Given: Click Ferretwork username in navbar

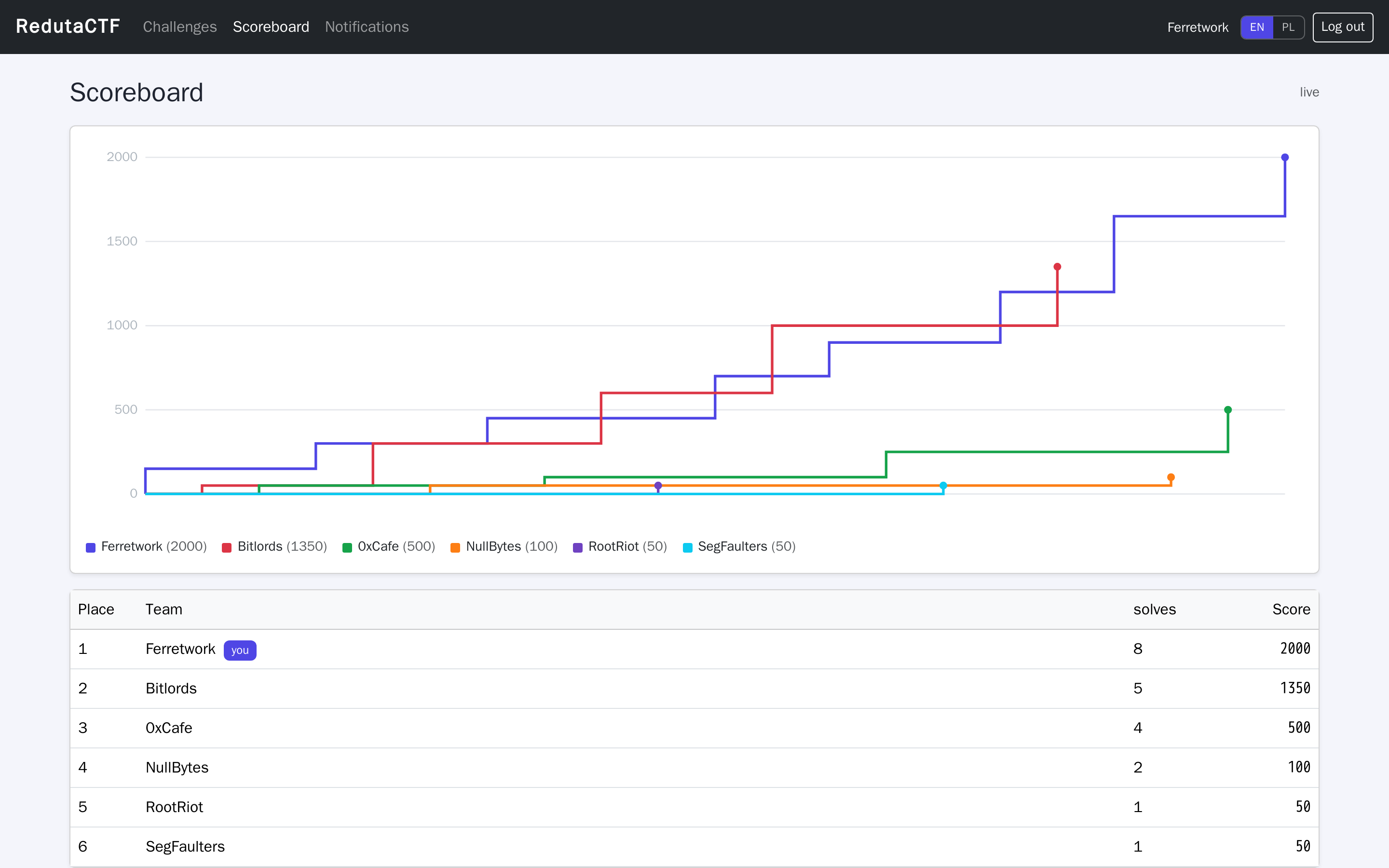Looking at the screenshot, I should (x=1198, y=27).
